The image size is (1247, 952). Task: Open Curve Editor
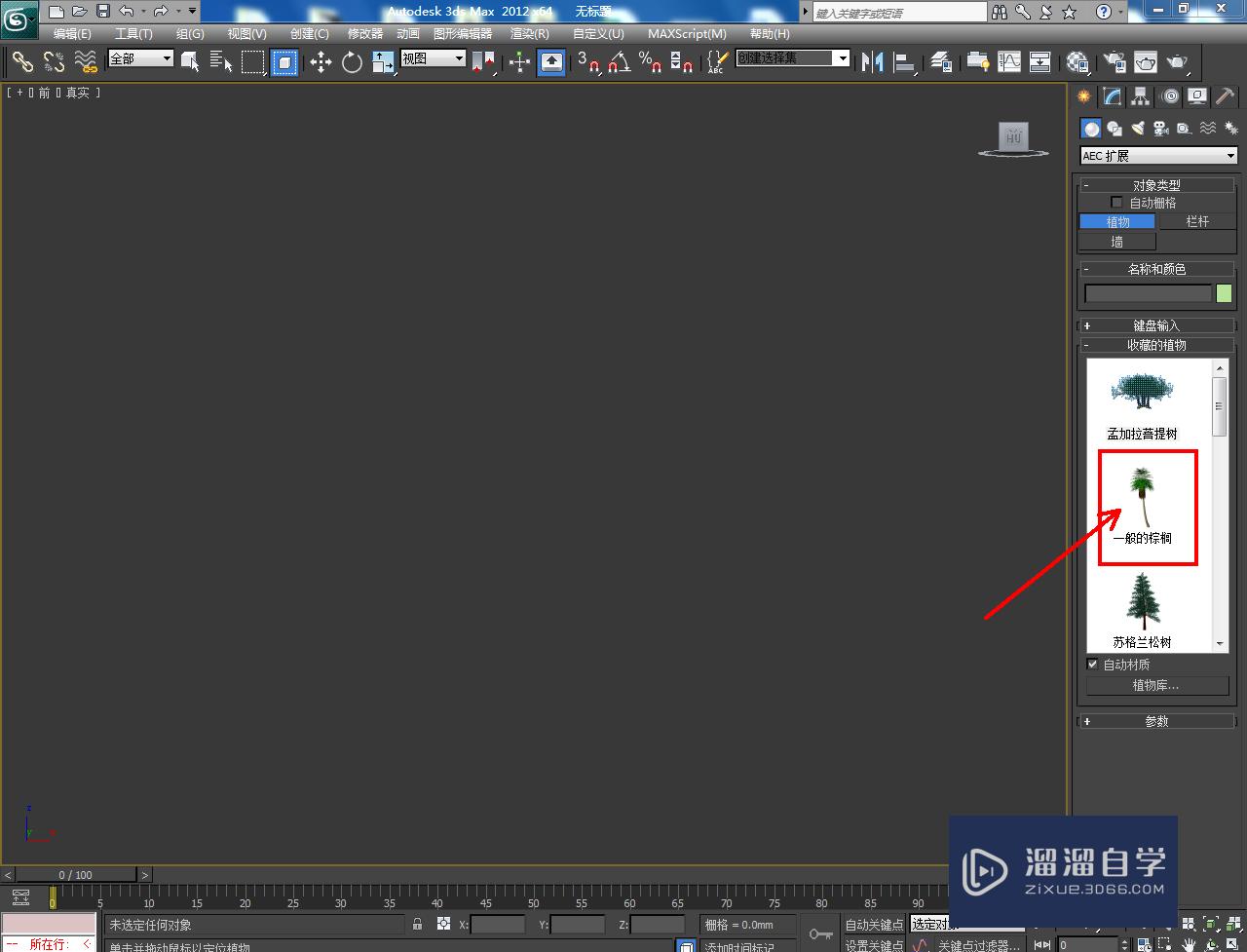coord(1009,62)
